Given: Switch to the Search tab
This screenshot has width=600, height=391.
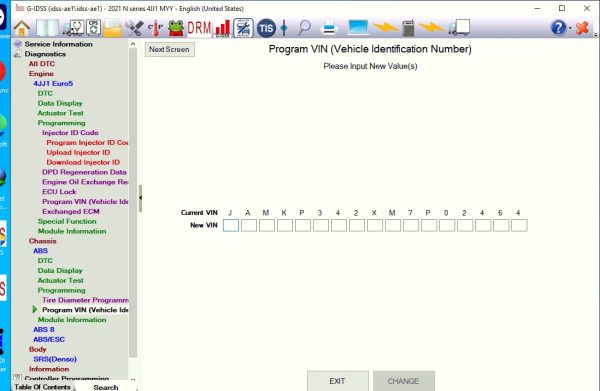Looking at the screenshot, I should [x=106, y=387].
